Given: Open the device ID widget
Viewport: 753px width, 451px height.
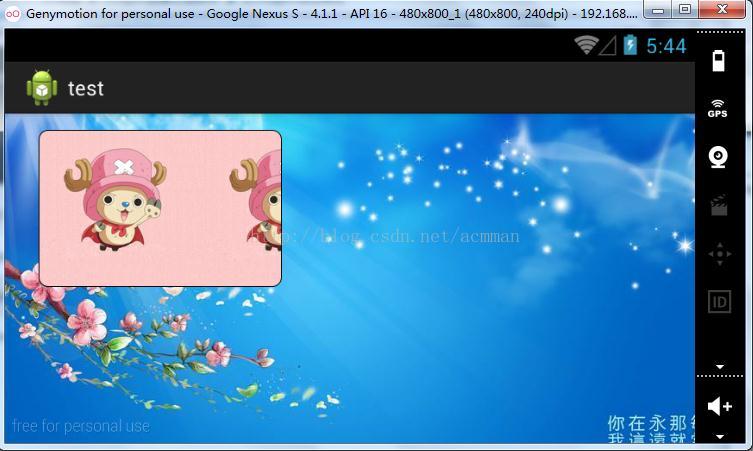Looking at the screenshot, I should (x=719, y=302).
